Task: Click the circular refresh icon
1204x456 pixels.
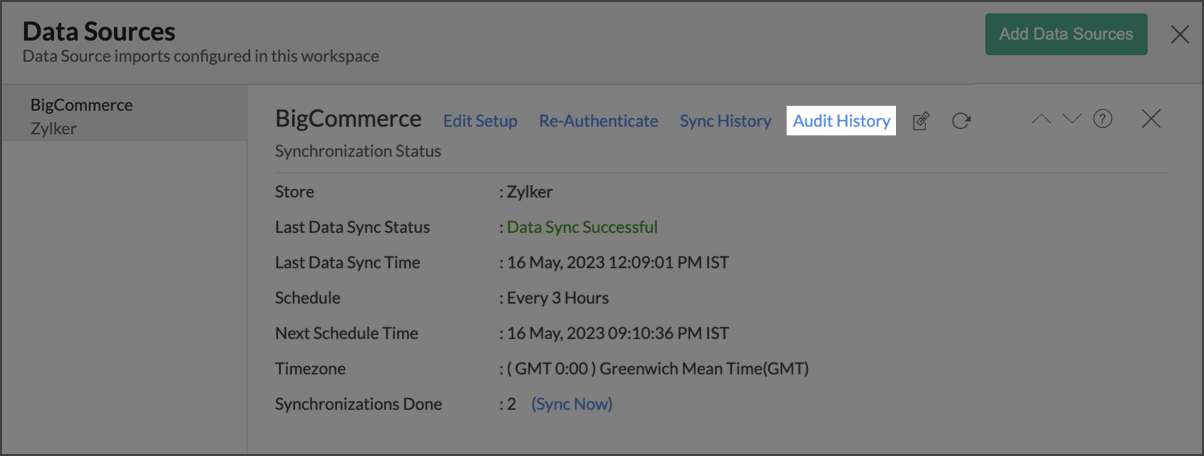Action: pyautogui.click(x=961, y=121)
